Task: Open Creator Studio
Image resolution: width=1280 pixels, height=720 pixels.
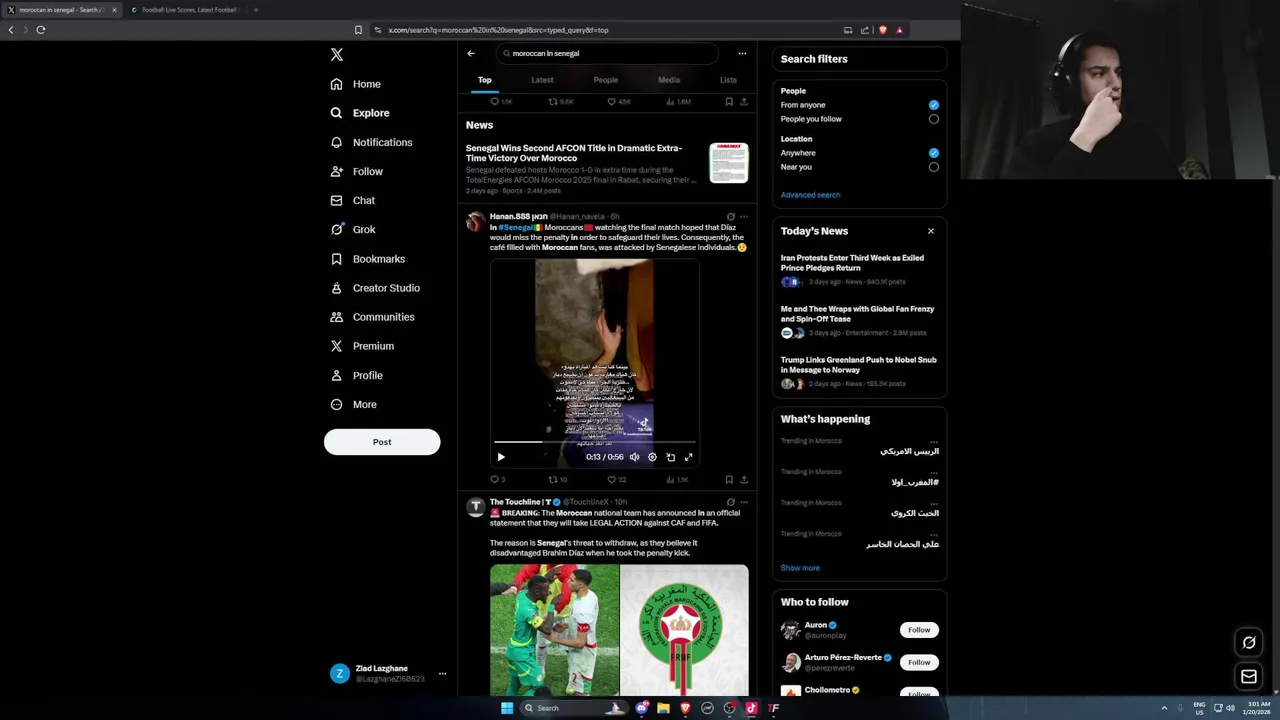Action: [x=375, y=288]
